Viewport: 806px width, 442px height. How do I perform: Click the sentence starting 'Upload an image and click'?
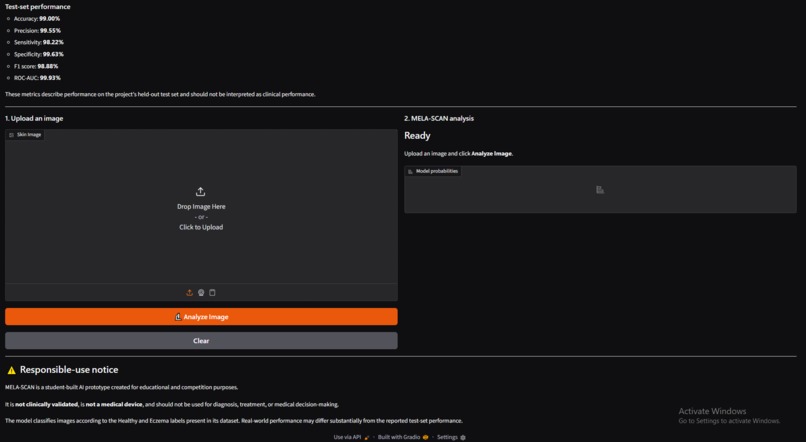(x=459, y=154)
